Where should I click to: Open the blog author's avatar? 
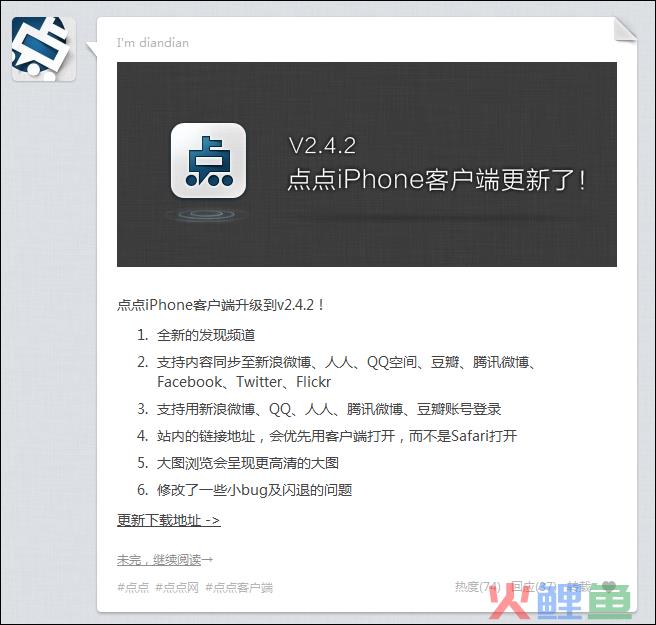(x=44, y=49)
